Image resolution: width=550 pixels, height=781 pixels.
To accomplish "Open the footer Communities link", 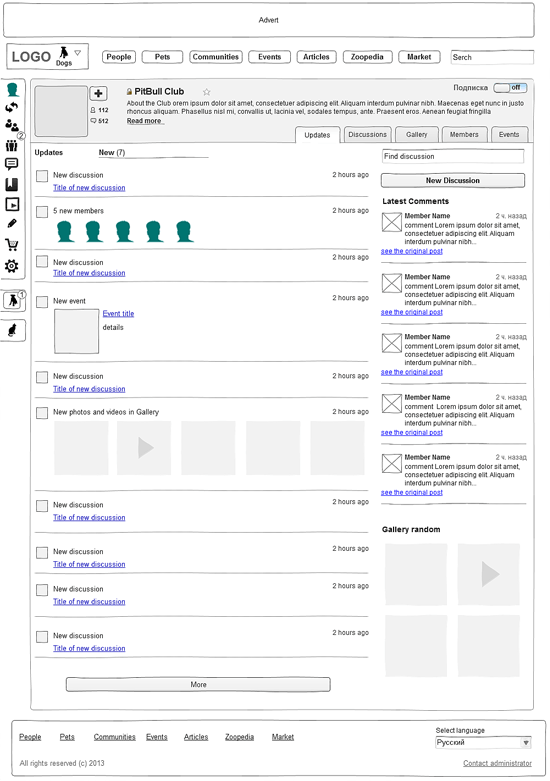I will [x=115, y=737].
